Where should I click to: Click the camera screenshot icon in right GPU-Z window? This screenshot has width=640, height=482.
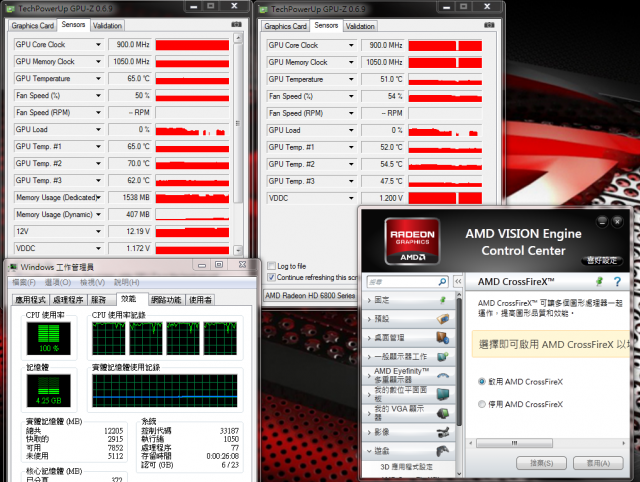489,25
